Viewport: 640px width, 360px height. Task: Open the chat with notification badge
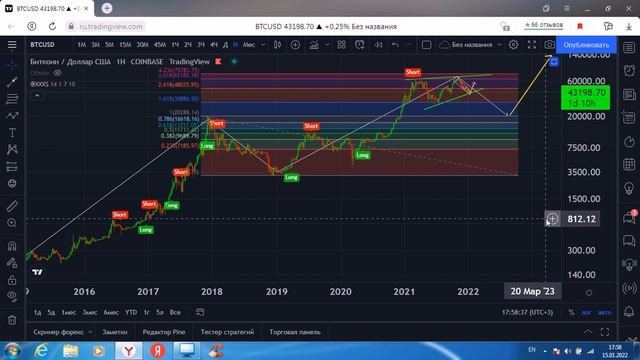point(629,218)
